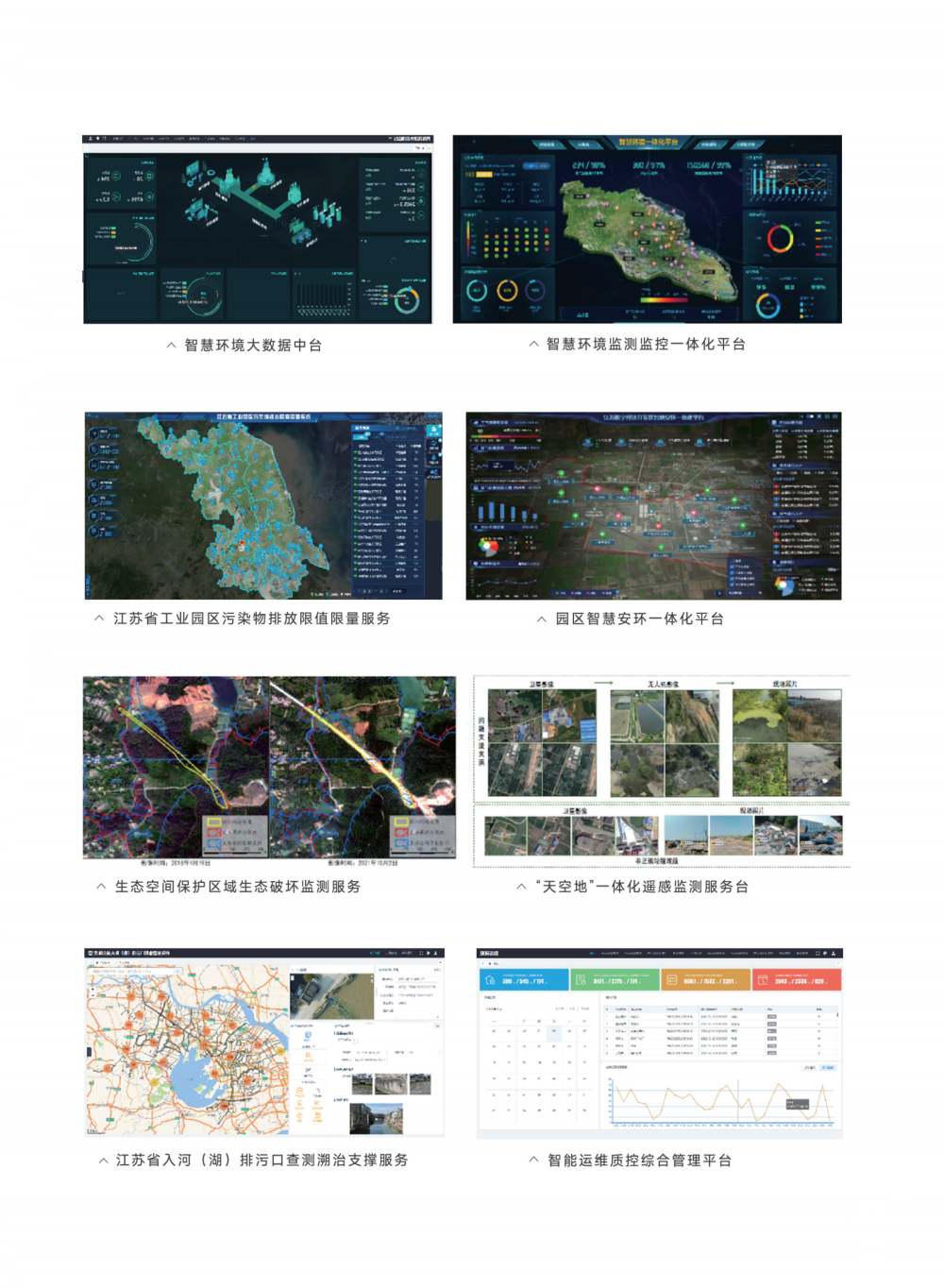Open the left satellite image dated 2018
This screenshot has width=944, height=1288.
point(176,767)
